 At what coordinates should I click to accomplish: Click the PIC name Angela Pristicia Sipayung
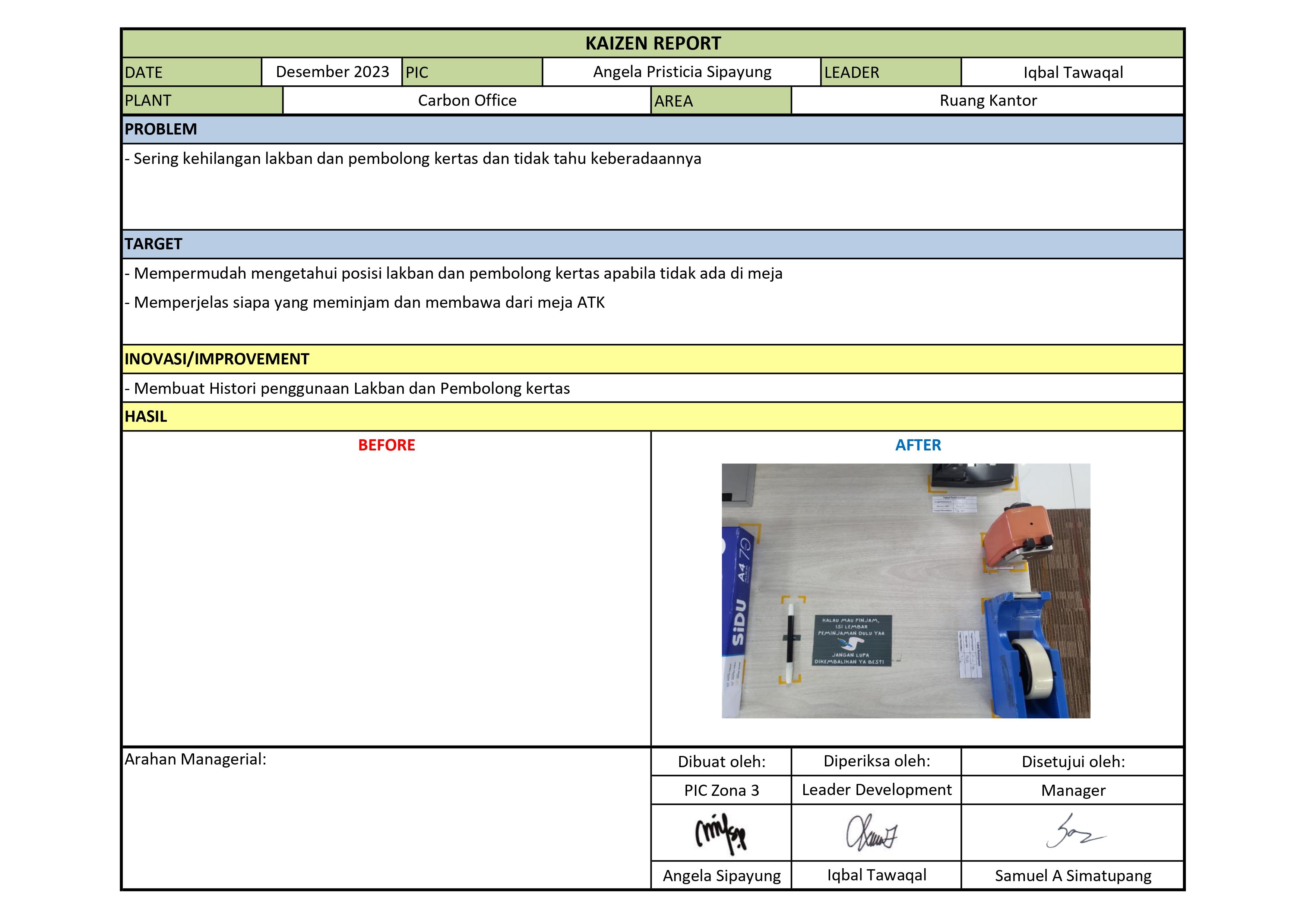tap(681, 72)
